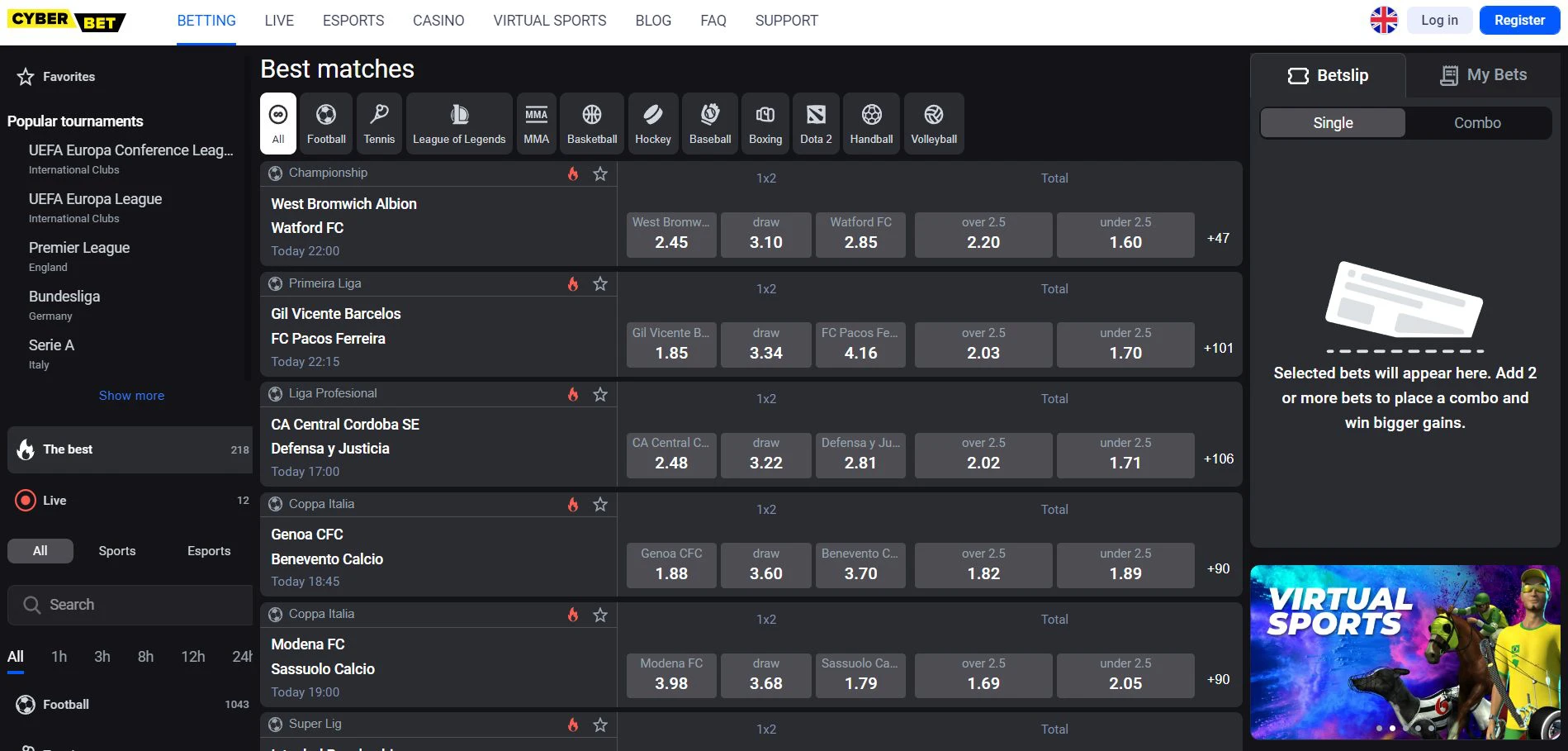
Task: Expand +47 more markets for West Bromwich
Action: pyautogui.click(x=1218, y=238)
